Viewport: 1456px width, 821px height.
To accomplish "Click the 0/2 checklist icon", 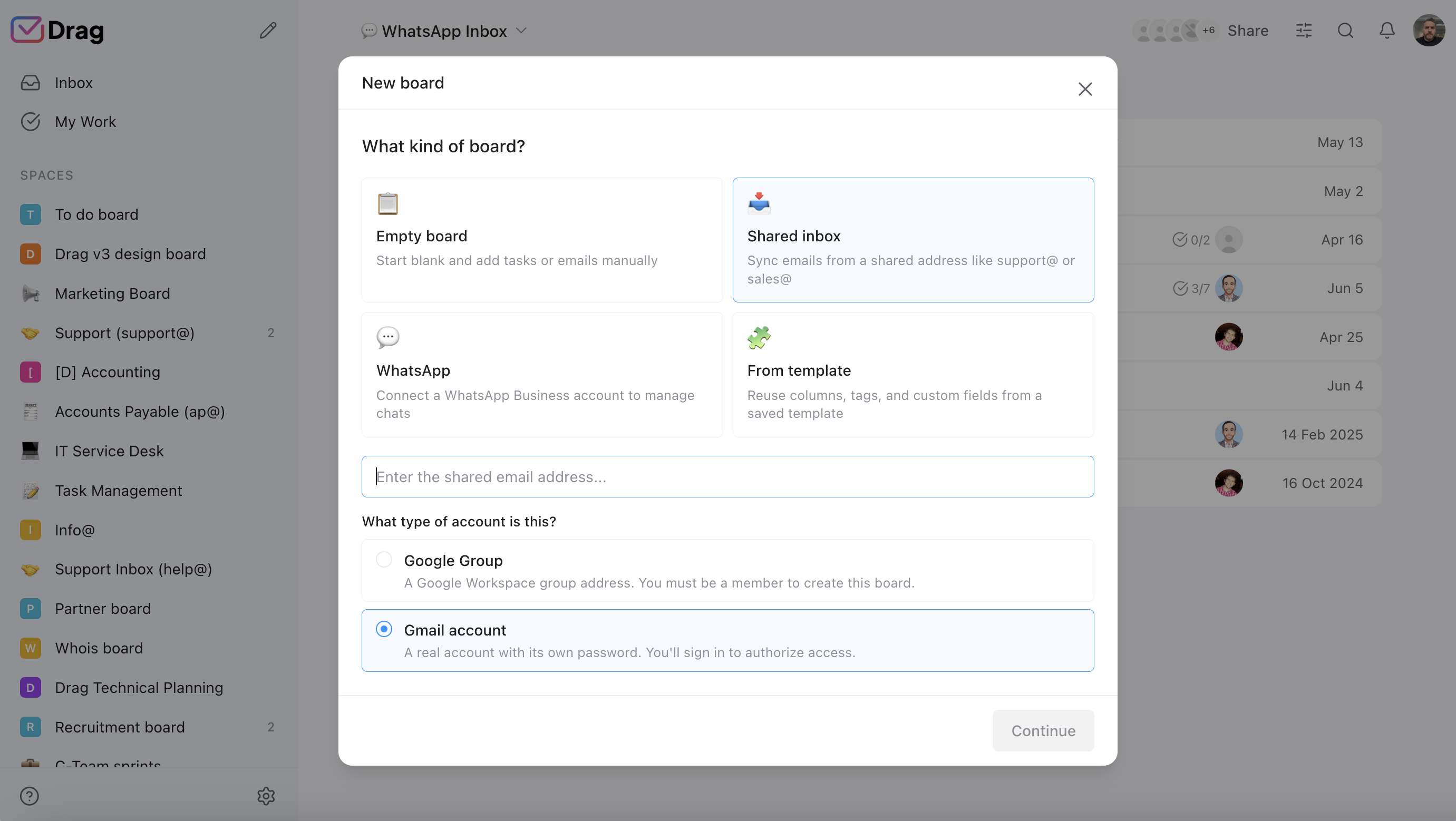I will (1180, 240).
